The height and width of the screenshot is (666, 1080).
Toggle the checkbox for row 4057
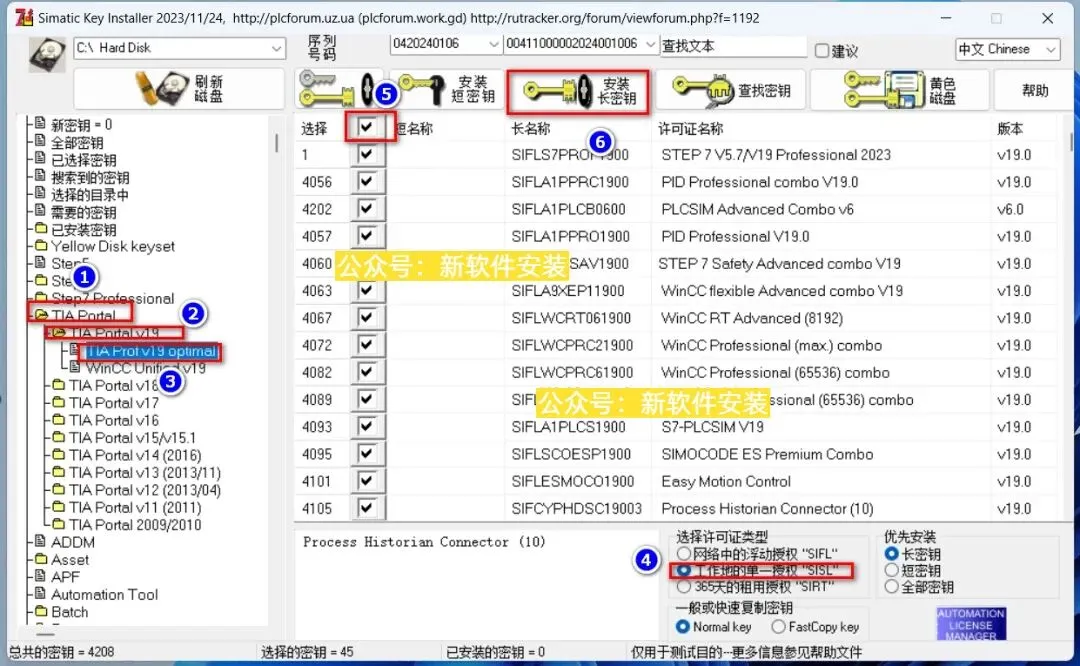click(366, 236)
